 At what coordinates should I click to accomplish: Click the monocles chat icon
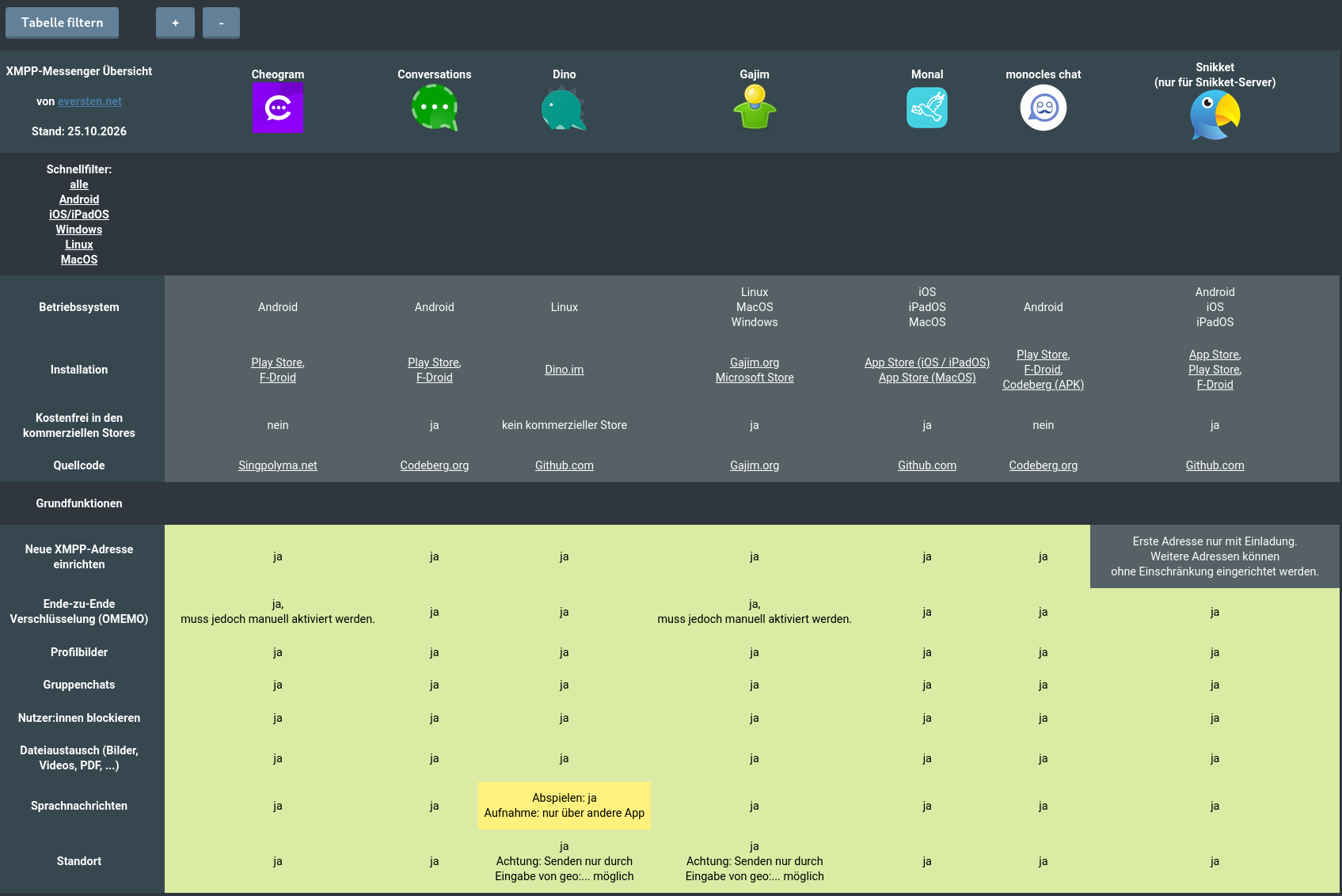click(1044, 108)
